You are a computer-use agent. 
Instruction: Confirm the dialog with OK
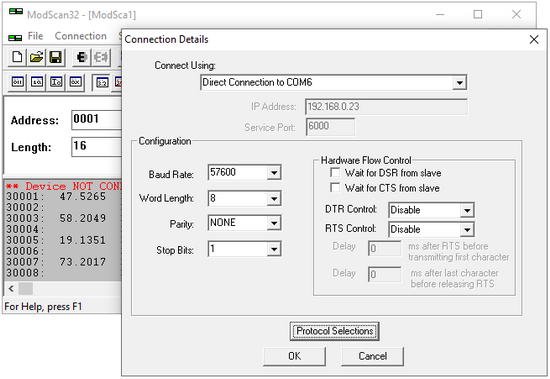coord(294,357)
